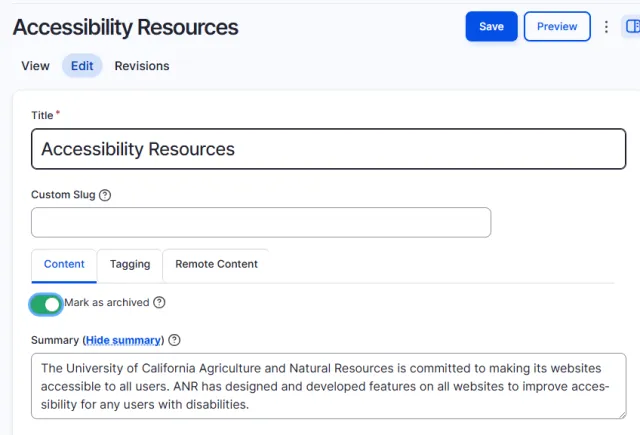Click the Save button
640x435 pixels.
pyautogui.click(x=491, y=26)
